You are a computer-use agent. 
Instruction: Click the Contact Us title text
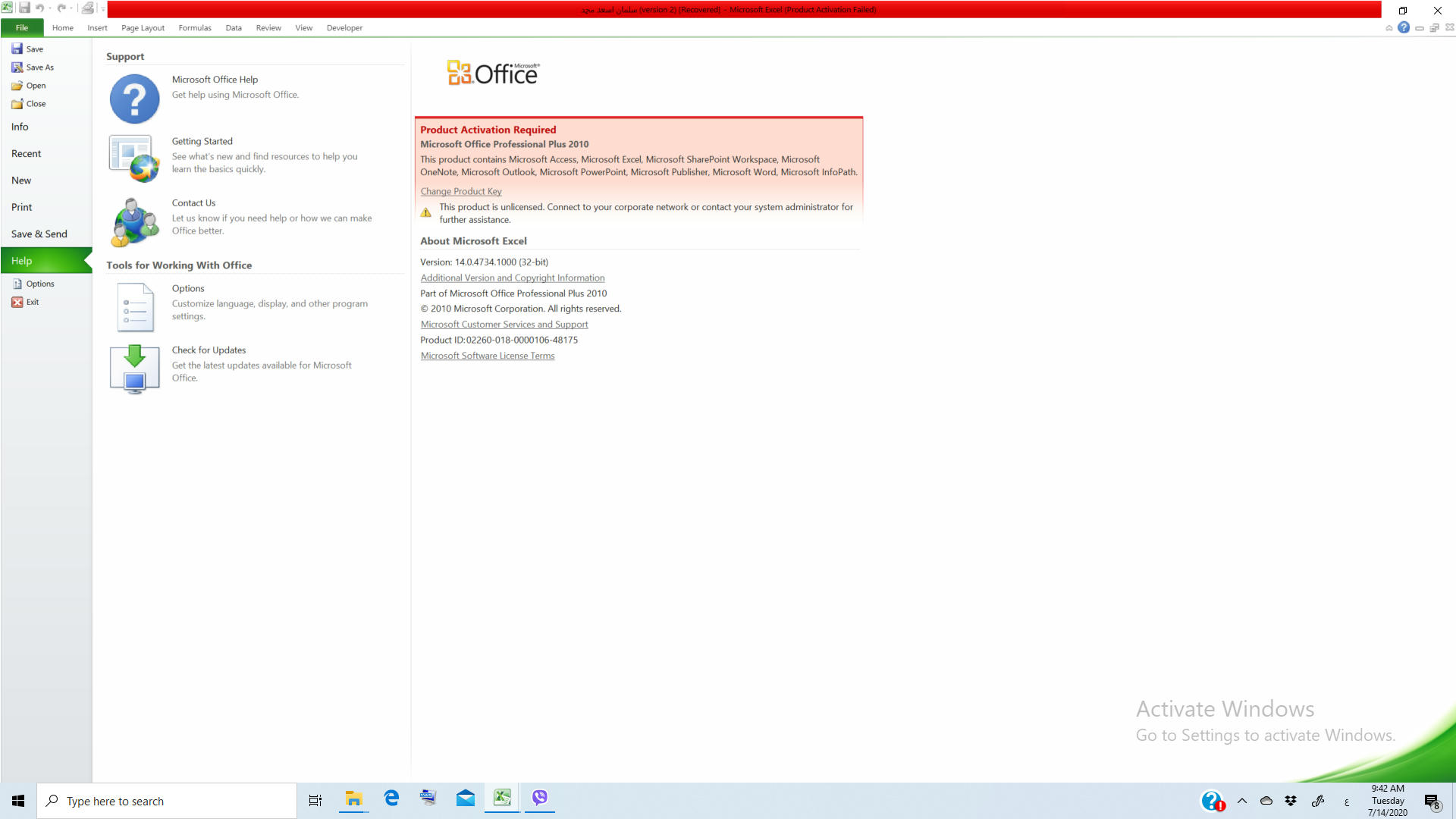pyautogui.click(x=193, y=203)
